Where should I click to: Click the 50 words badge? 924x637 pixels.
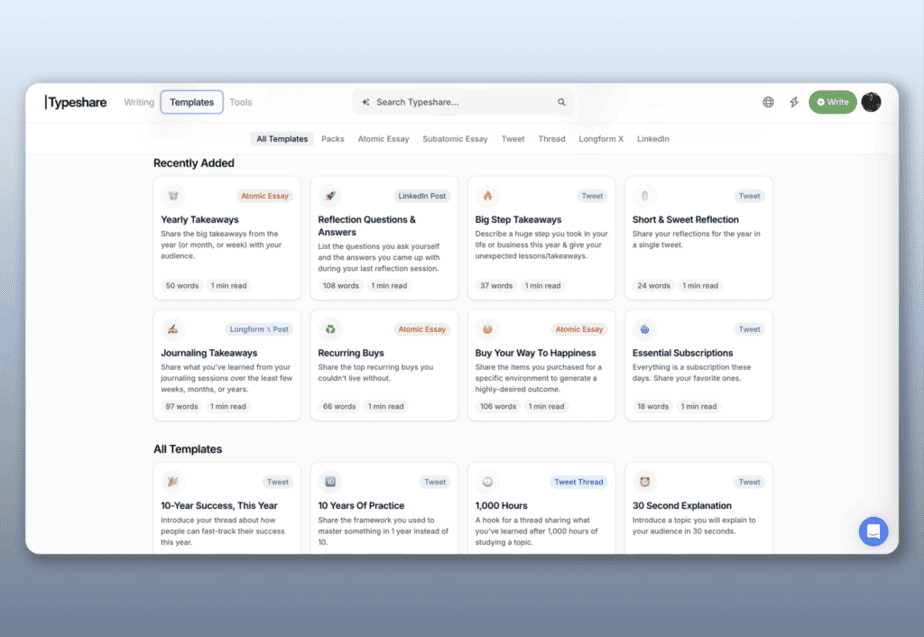tap(182, 285)
